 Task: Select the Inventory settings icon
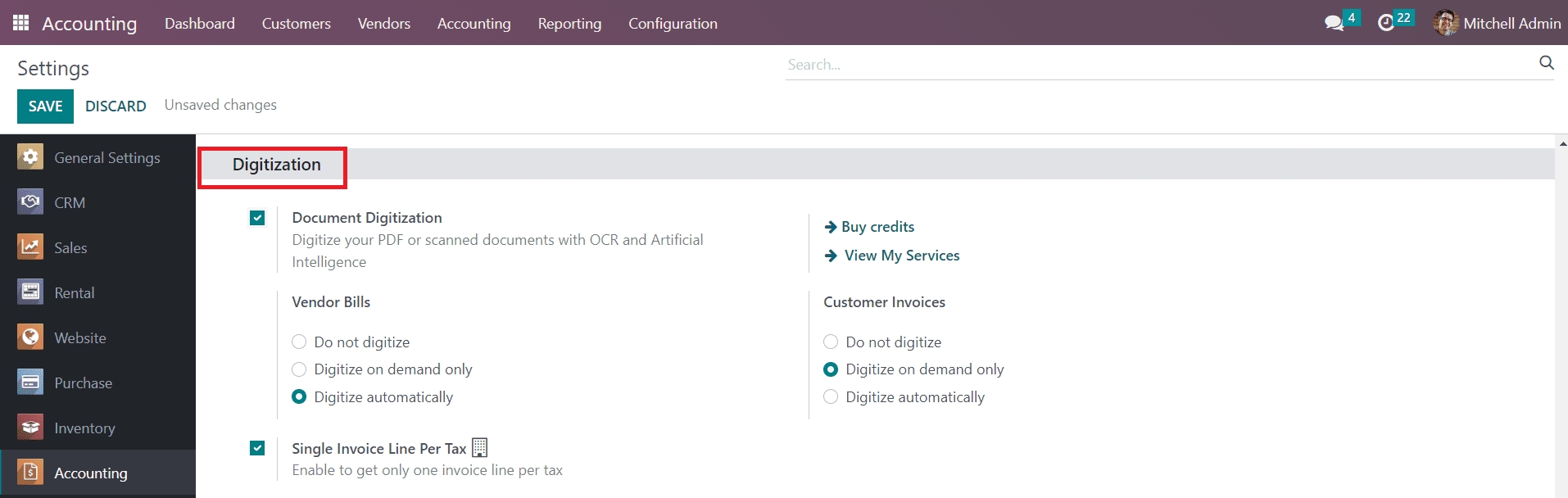[30, 427]
